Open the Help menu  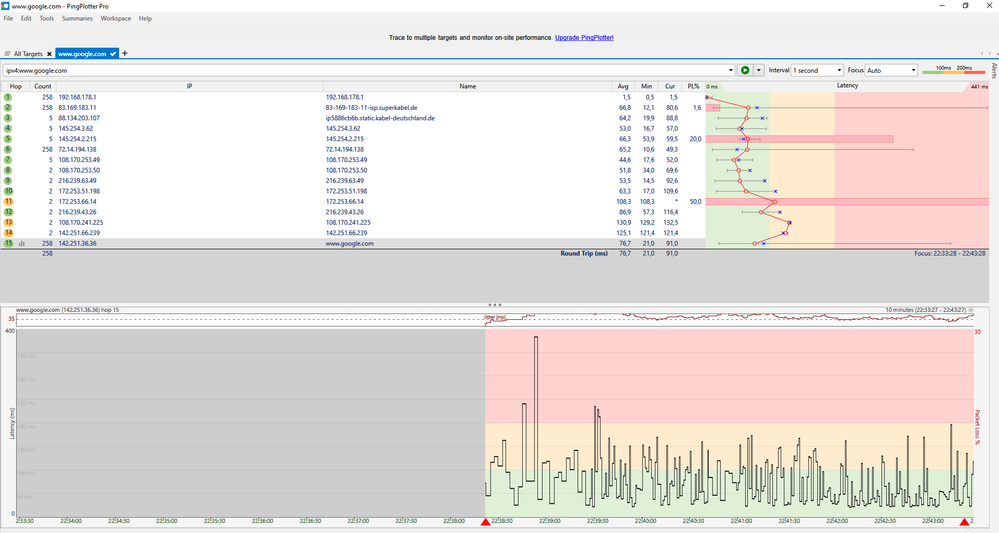(x=145, y=18)
